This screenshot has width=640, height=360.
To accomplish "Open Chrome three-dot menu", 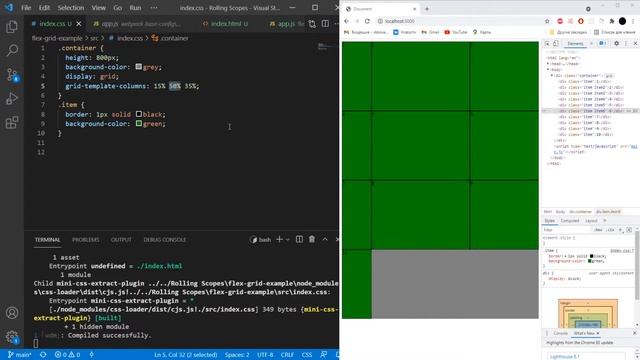I will (x=633, y=21).
